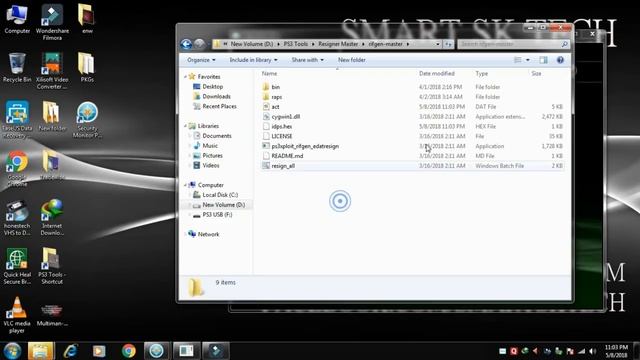This screenshot has width=640, height=360.
Task: Collapse the Computer tree group
Action: click(185, 185)
